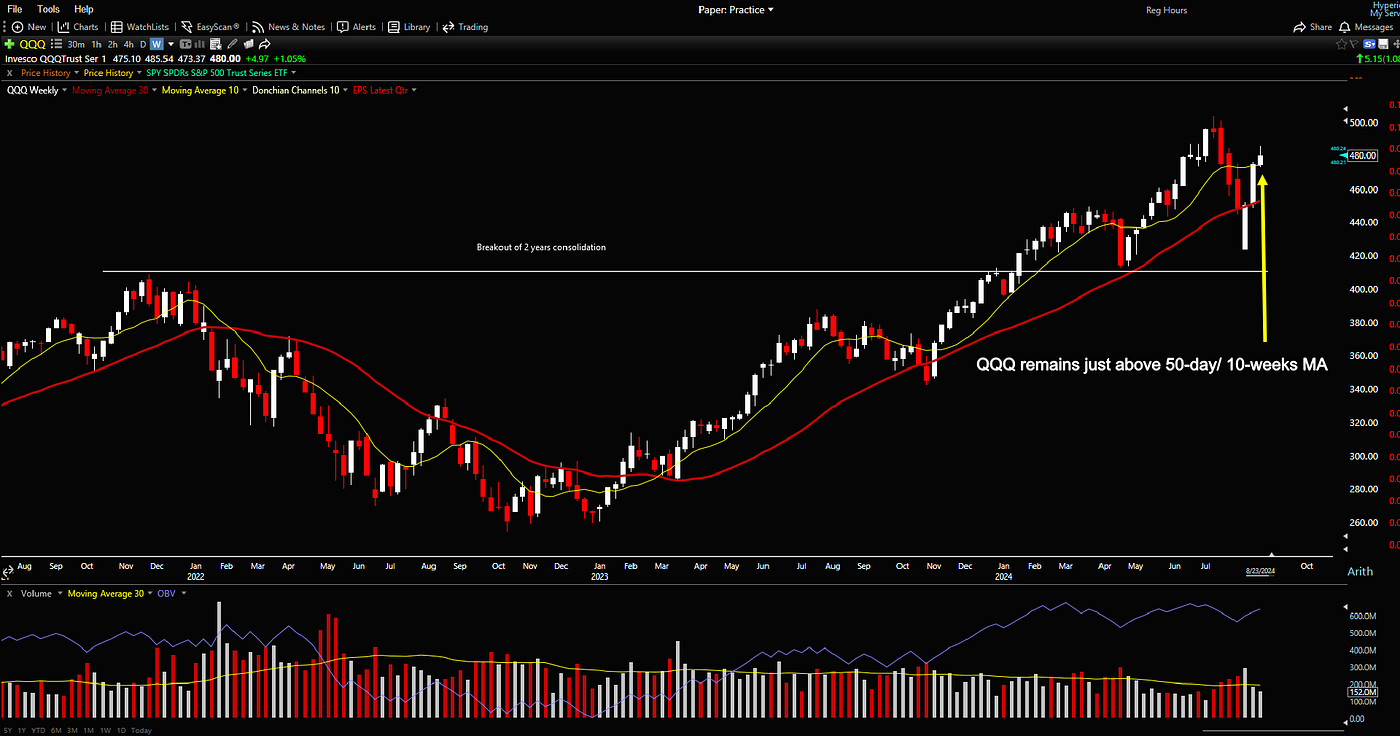The width and height of the screenshot is (1400, 736).
Task: Click the 480.00 current price label
Action: click(1363, 155)
